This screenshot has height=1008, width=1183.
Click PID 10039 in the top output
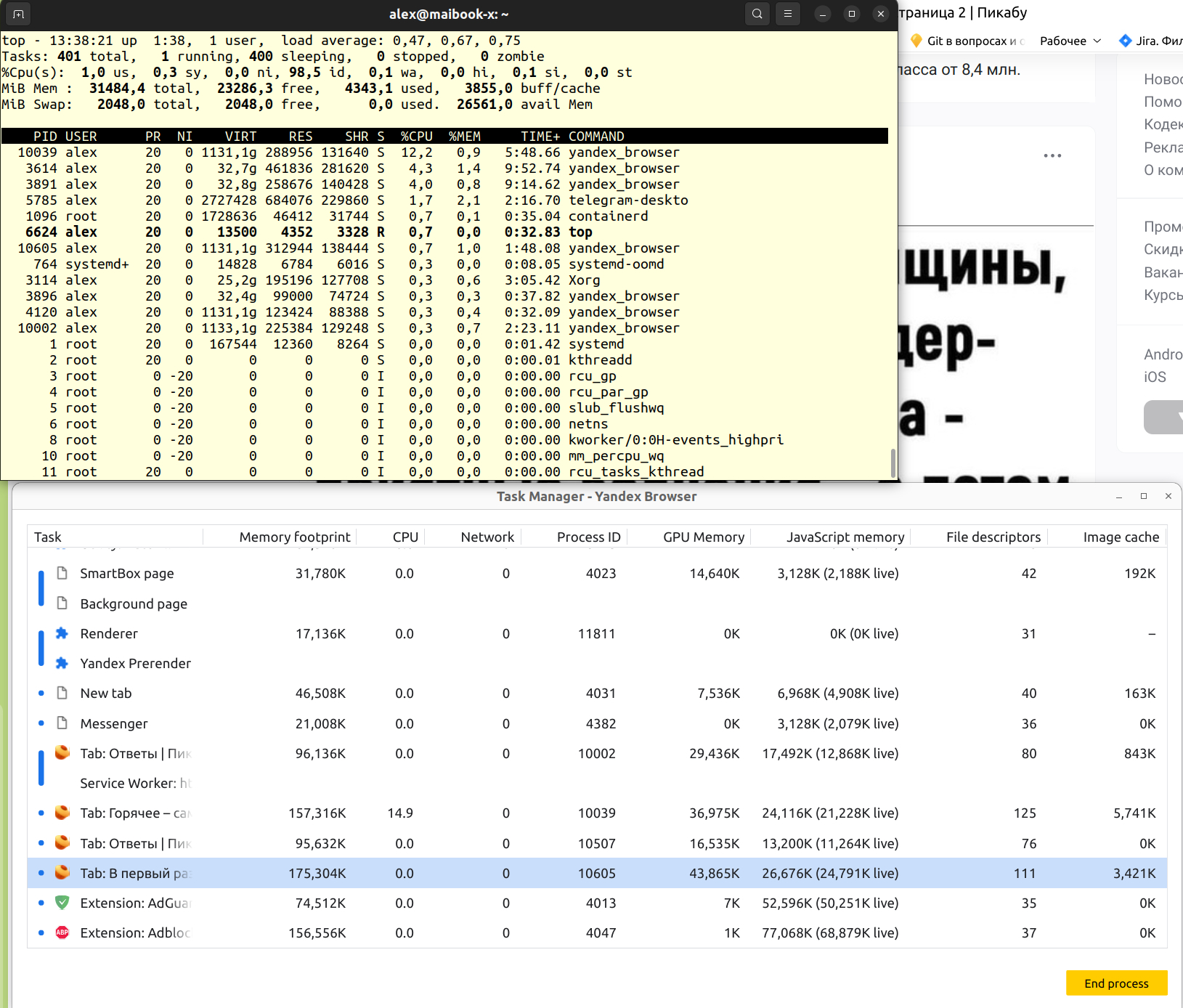[x=37, y=152]
